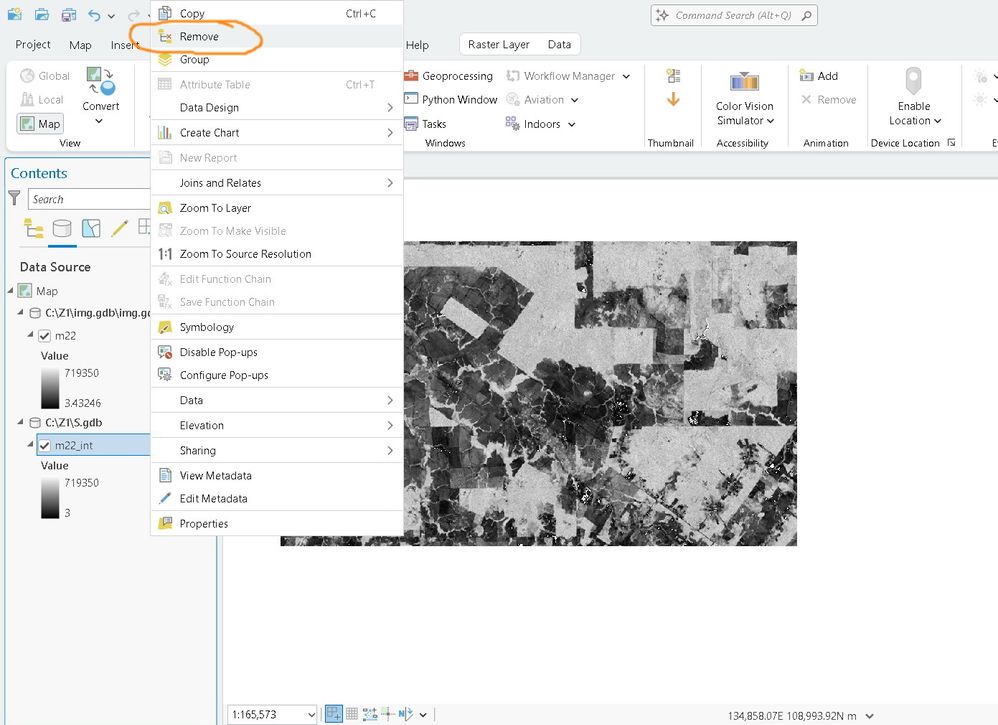Click the Thumbnail generate arrow icon
The height and width of the screenshot is (725, 998).
pyautogui.click(x=673, y=99)
